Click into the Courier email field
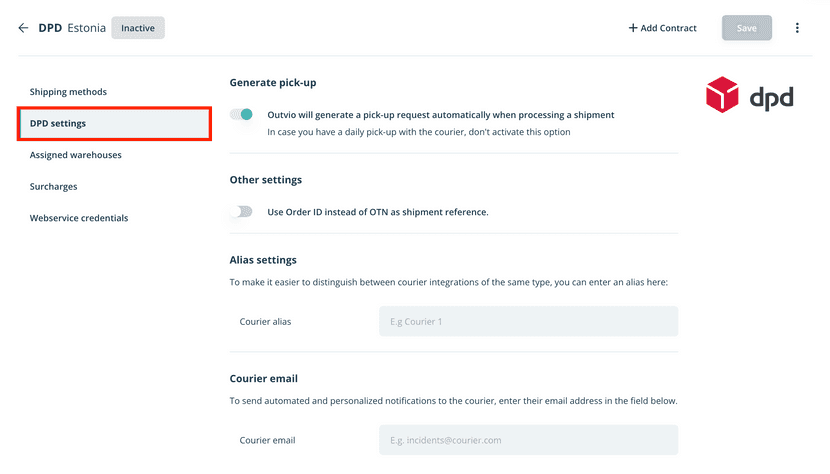The image size is (830, 474). pyautogui.click(x=528, y=440)
